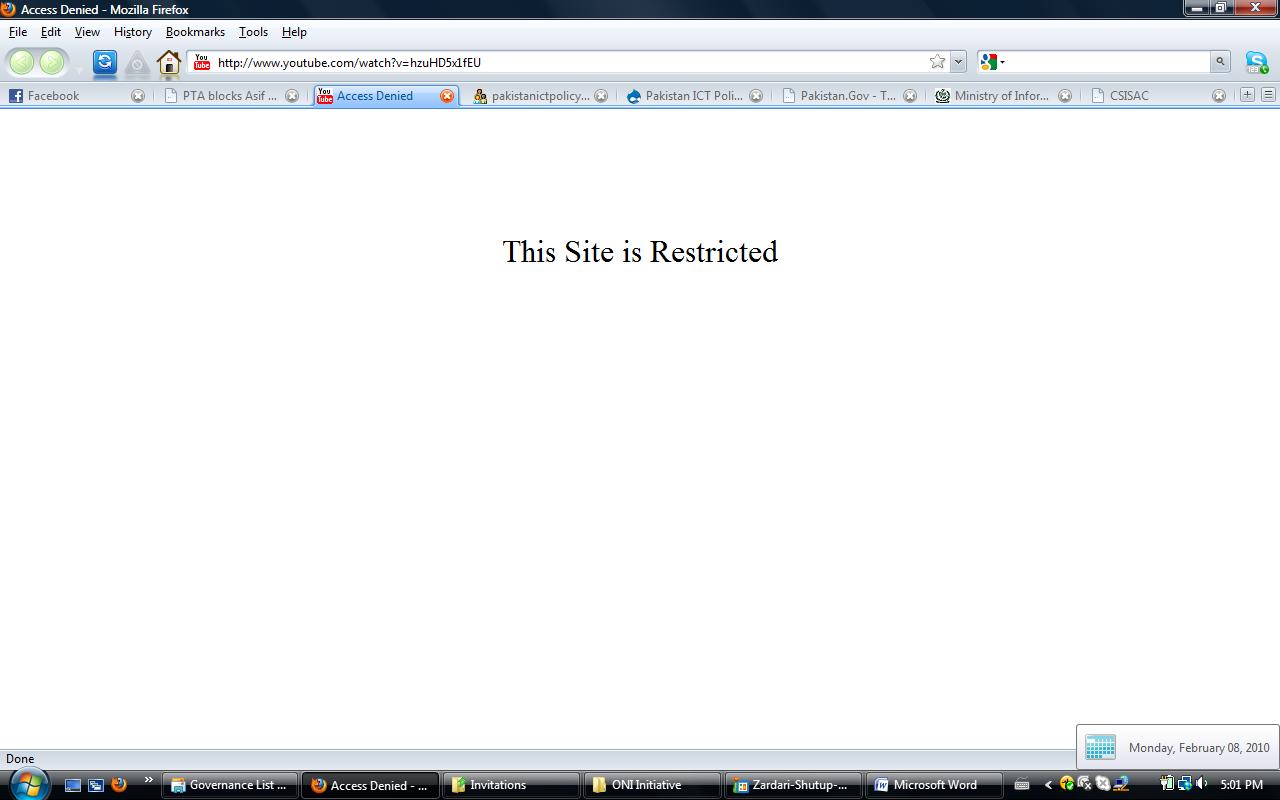This screenshot has height=800, width=1280.
Task: Click the Reload page button
Action: tap(105, 62)
